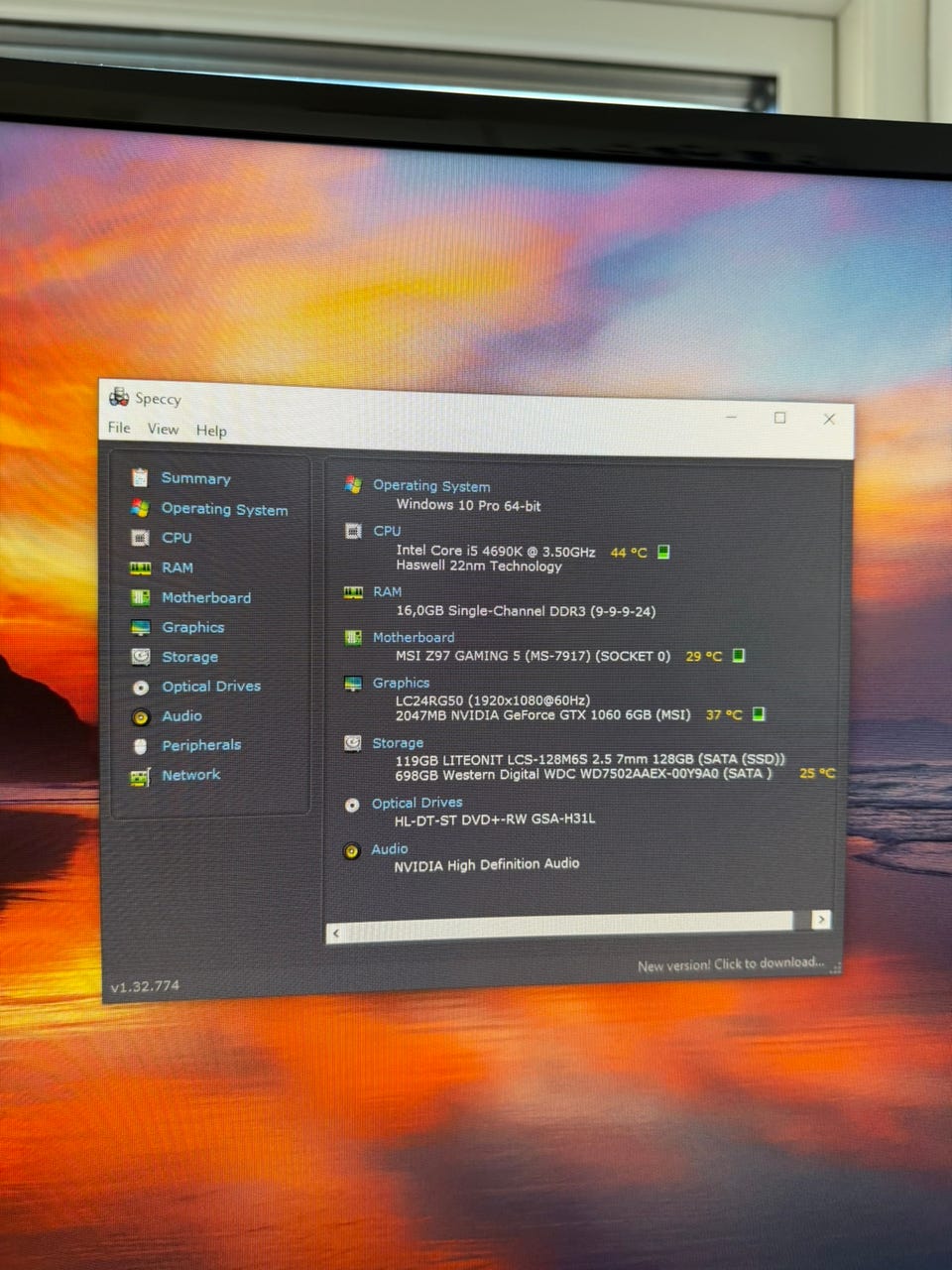
Task: Click the Storage heading link in summary
Action: coord(398,743)
